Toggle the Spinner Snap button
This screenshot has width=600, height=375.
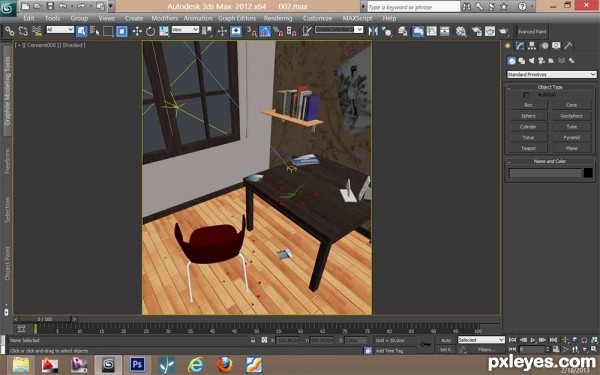292,31
